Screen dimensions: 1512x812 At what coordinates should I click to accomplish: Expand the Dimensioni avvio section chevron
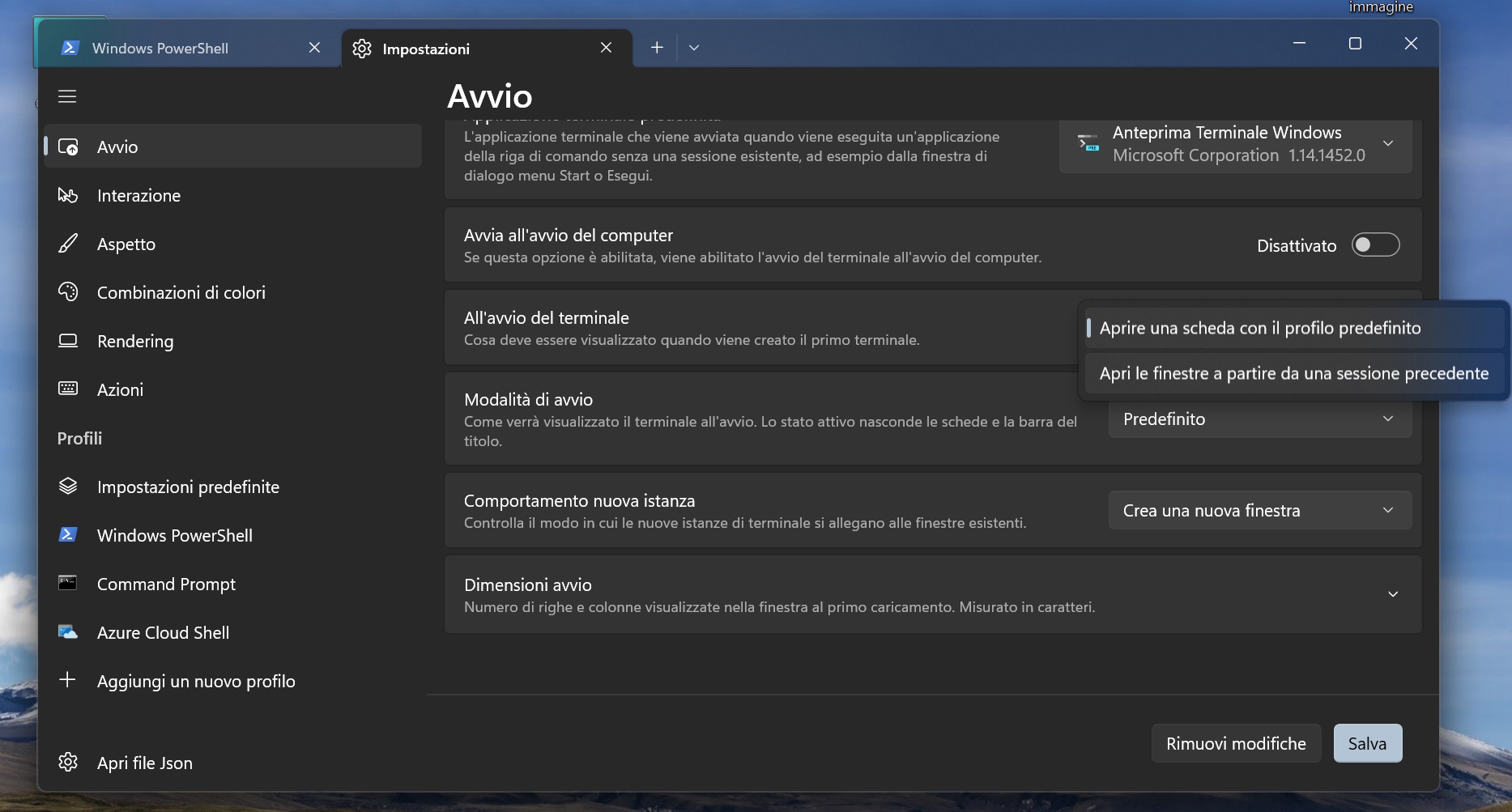[x=1393, y=594]
